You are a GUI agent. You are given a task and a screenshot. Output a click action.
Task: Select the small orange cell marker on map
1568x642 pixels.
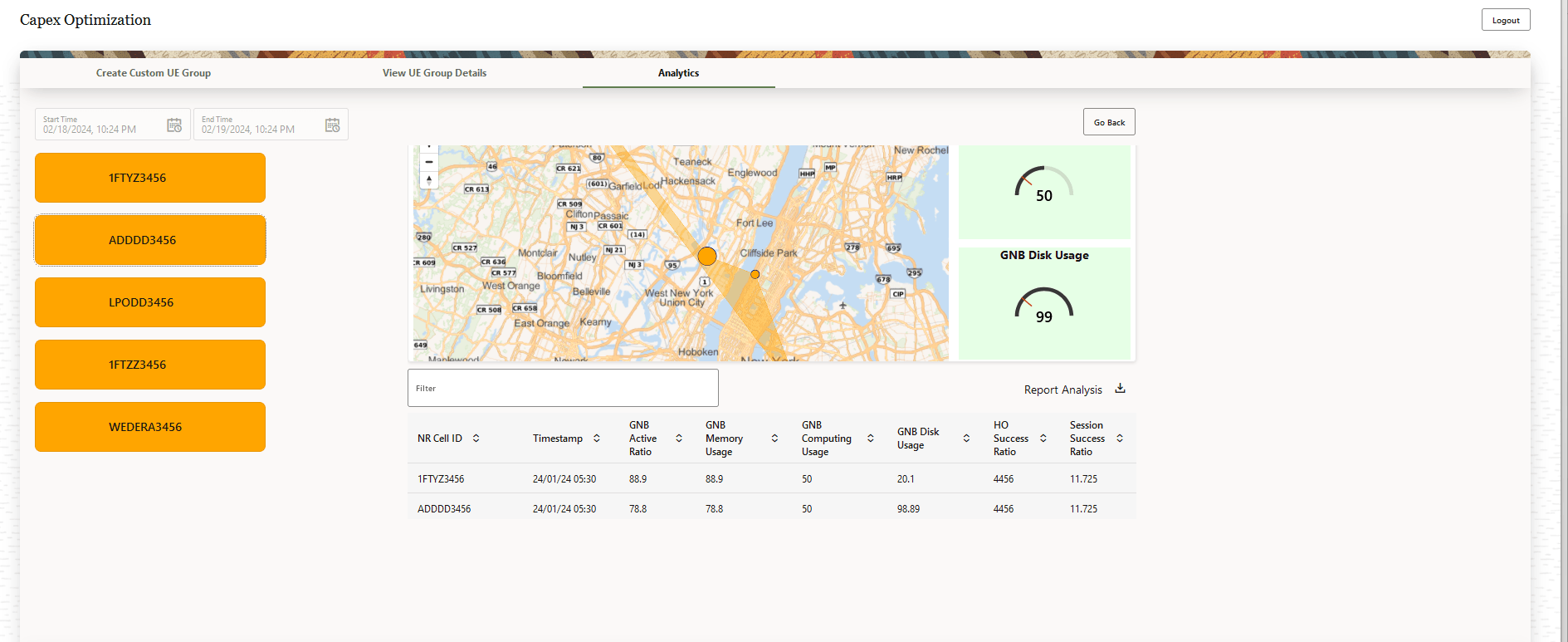[755, 274]
